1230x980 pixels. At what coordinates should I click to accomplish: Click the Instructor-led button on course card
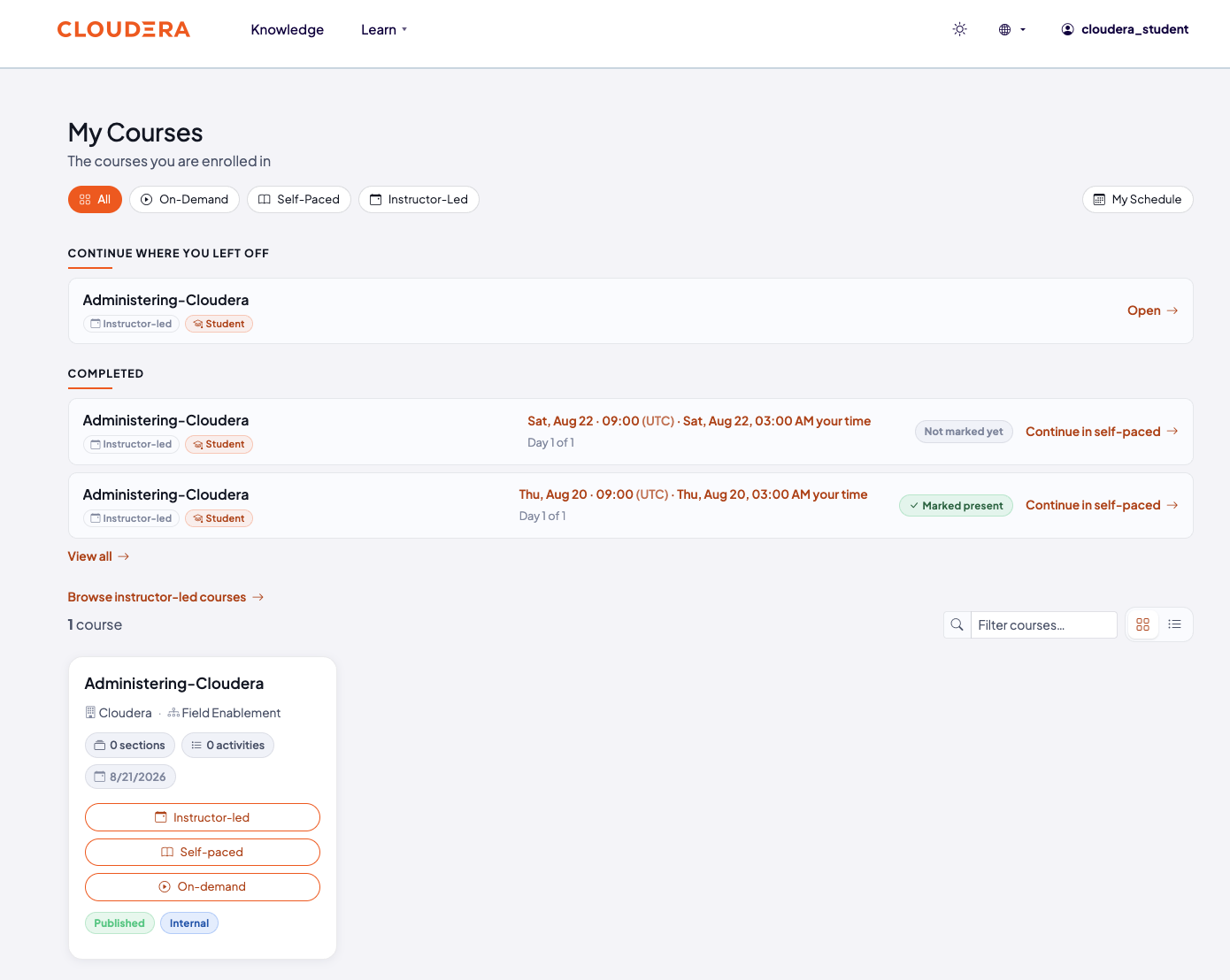click(203, 817)
